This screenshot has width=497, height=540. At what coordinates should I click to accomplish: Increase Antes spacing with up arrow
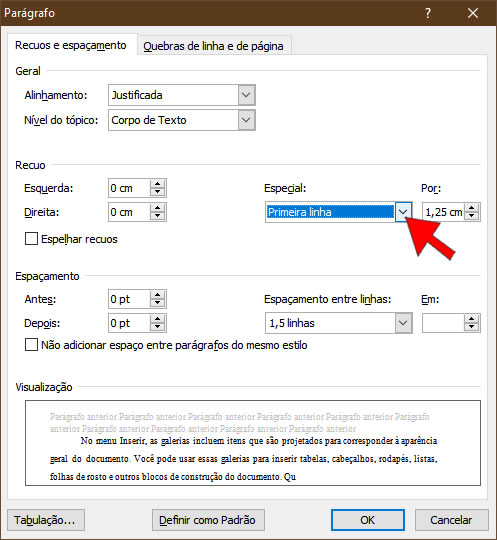tap(157, 294)
